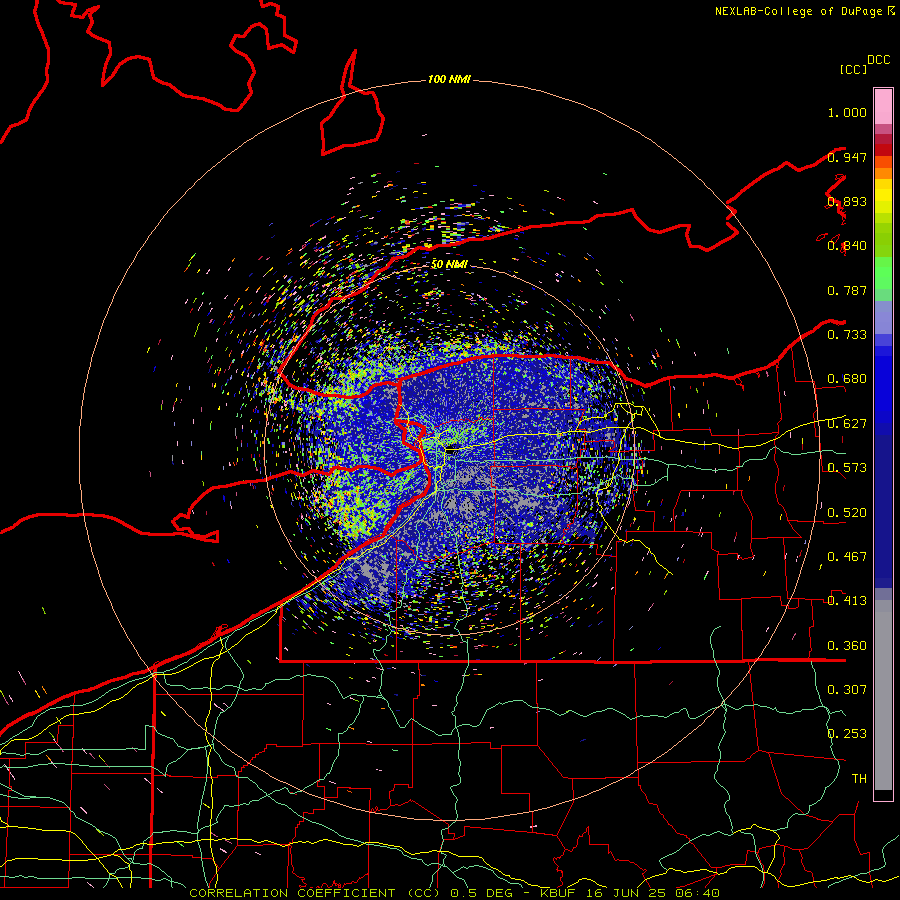Click the 0.253 legend value

[x=847, y=734]
